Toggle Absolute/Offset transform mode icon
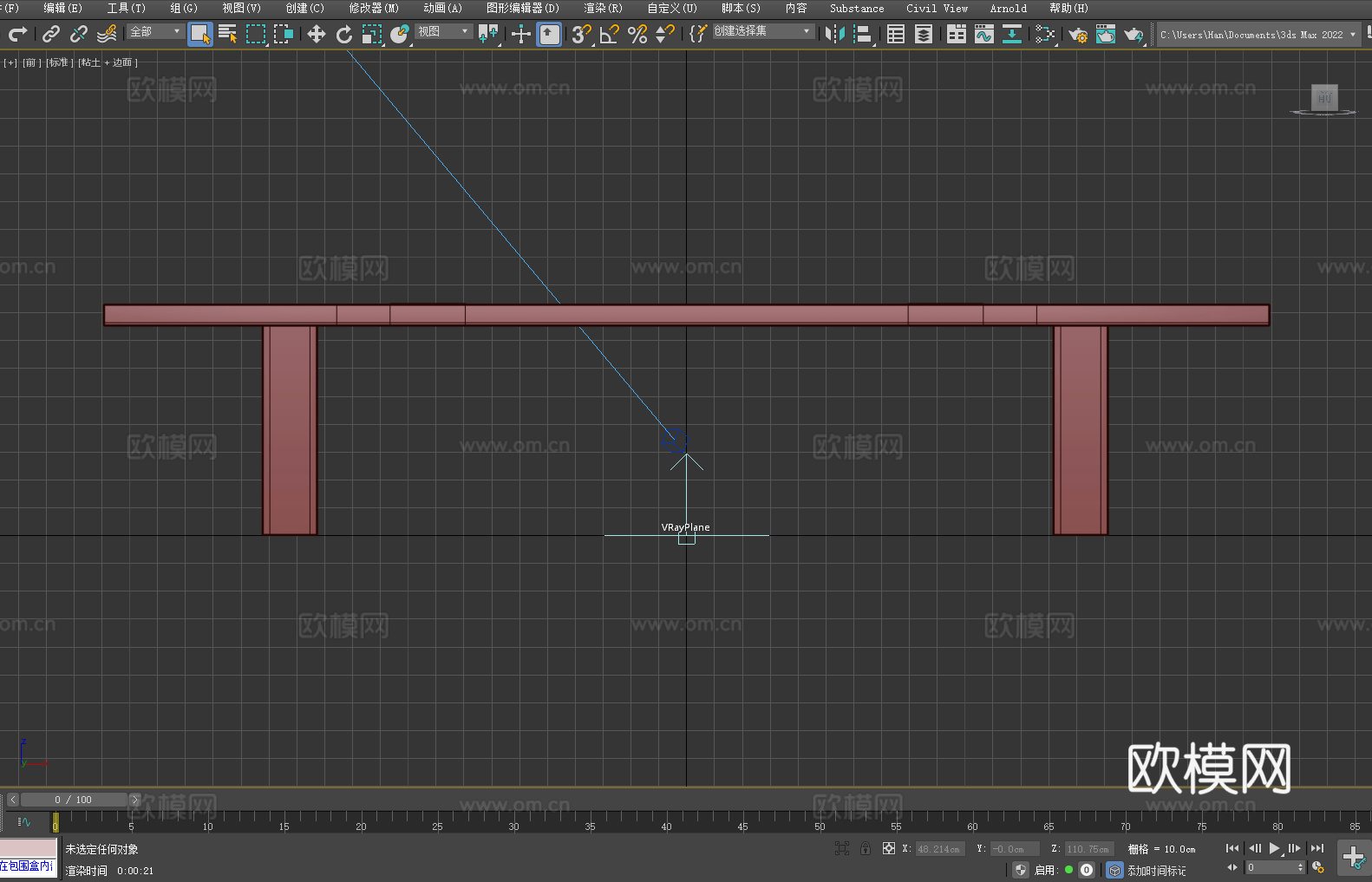 889,848
